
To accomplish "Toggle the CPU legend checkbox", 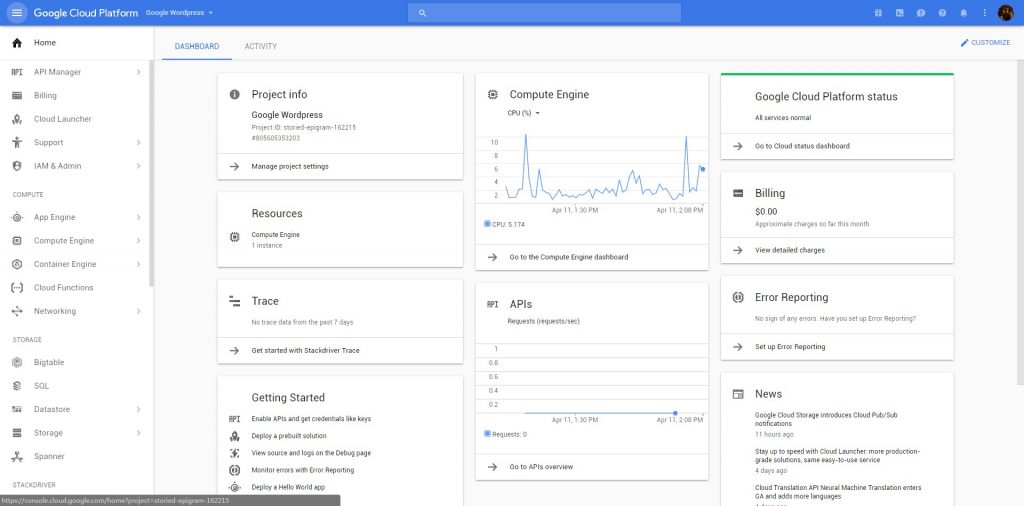I will (487, 224).
